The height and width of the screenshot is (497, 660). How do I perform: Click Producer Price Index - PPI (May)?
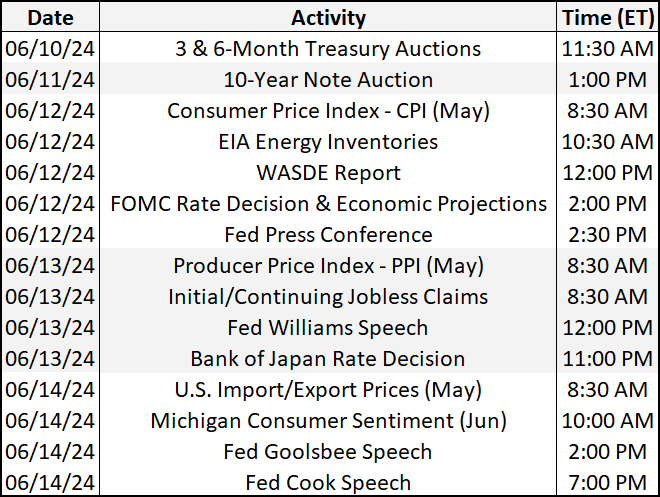(x=328, y=266)
